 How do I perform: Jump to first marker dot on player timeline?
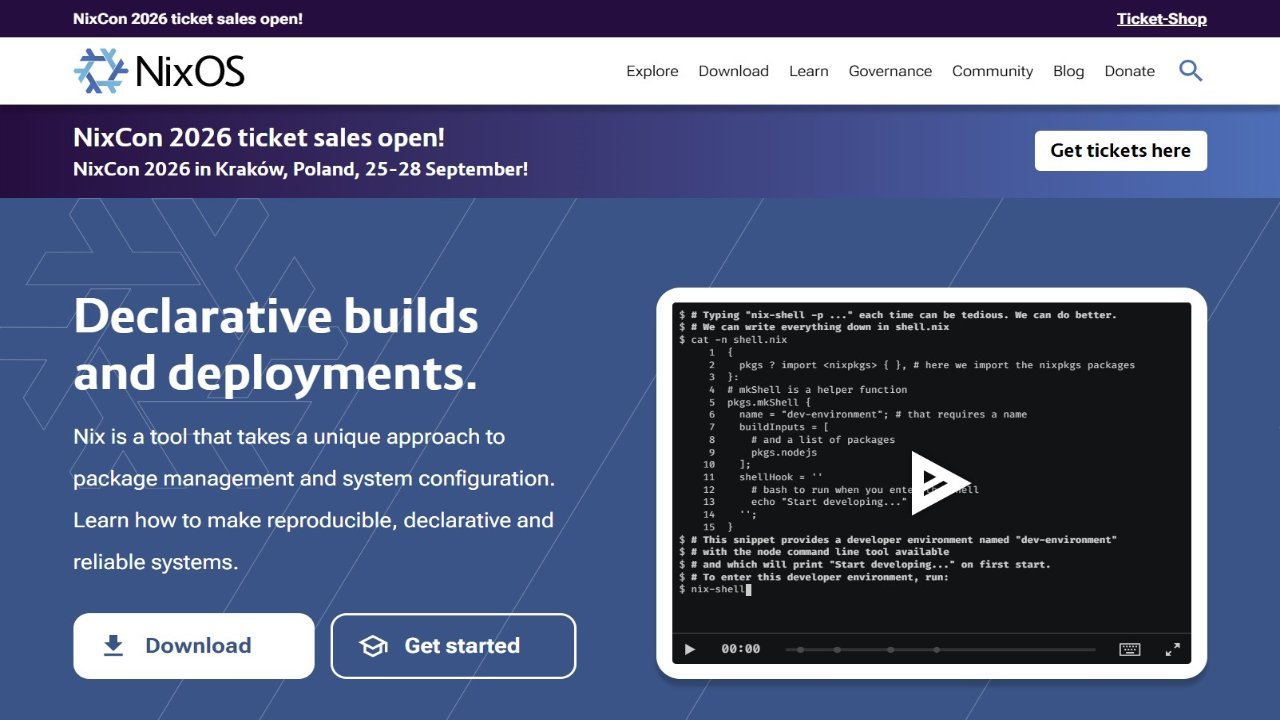click(800, 649)
